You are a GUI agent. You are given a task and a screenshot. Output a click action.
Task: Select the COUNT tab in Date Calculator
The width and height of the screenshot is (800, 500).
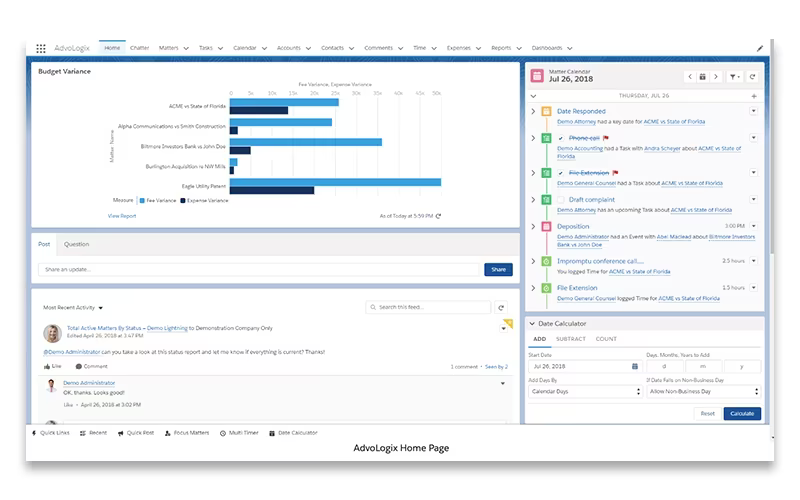pyautogui.click(x=606, y=339)
